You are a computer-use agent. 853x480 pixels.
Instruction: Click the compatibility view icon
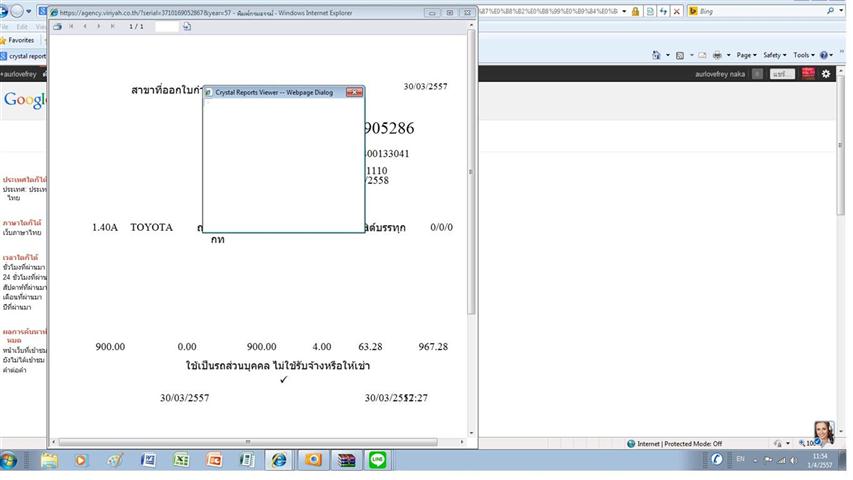650,11
